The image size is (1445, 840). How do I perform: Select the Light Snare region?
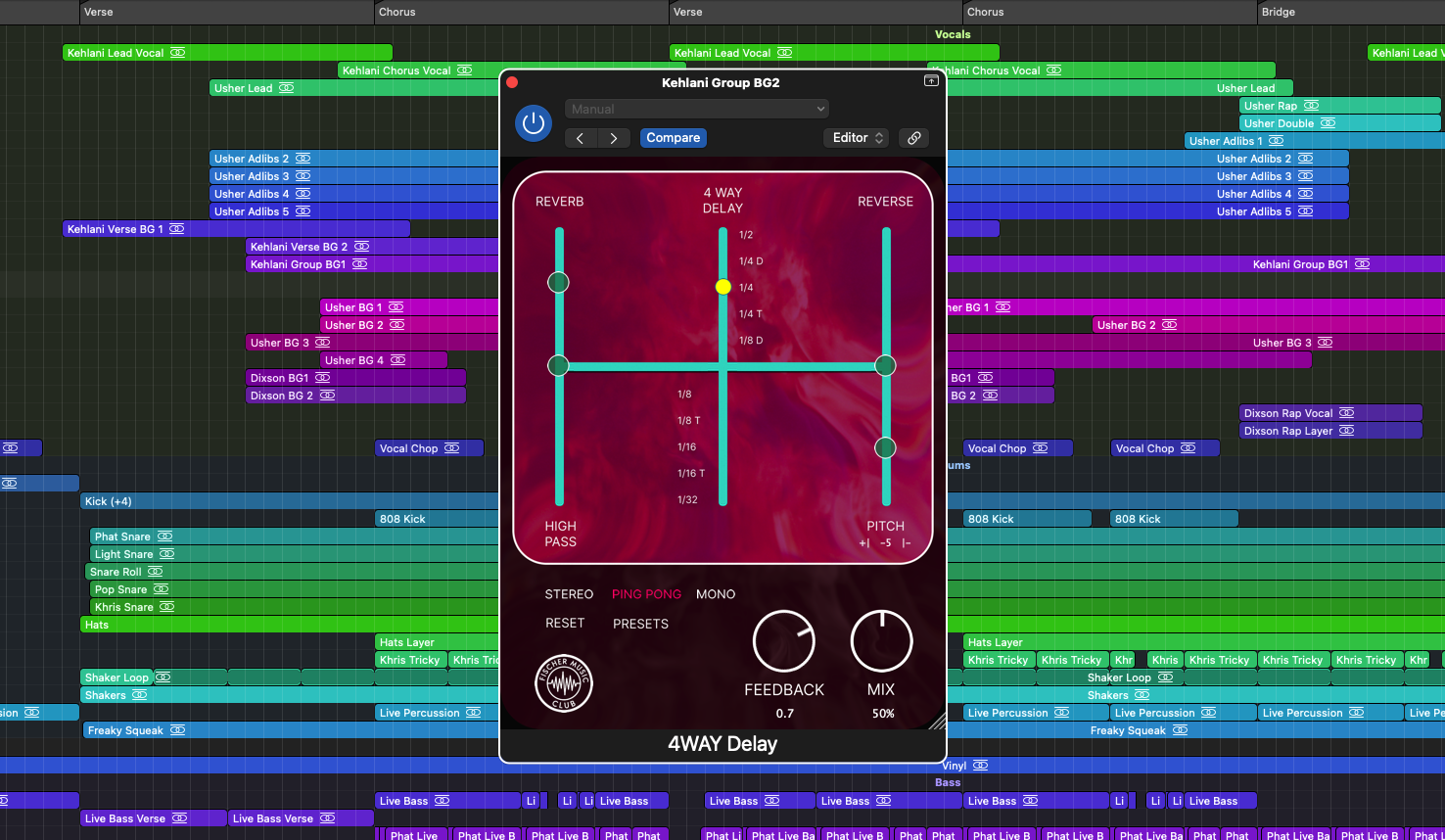point(295,554)
